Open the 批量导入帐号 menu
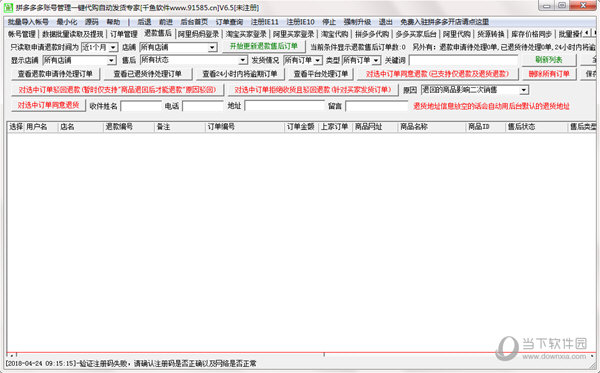This screenshot has height=373, width=600. coord(28,22)
